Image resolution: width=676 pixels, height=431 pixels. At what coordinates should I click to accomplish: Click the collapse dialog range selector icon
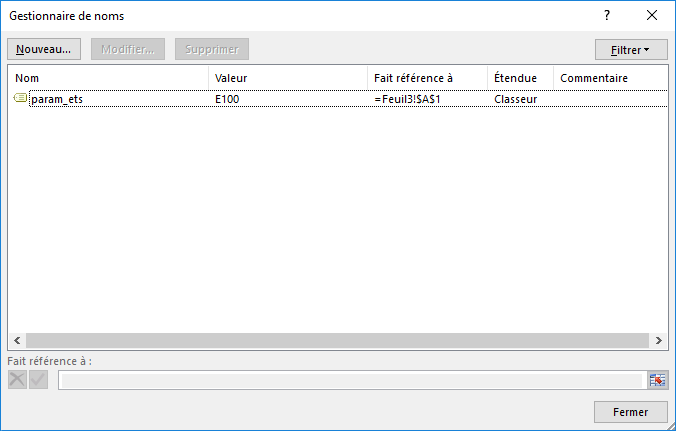tap(657, 380)
